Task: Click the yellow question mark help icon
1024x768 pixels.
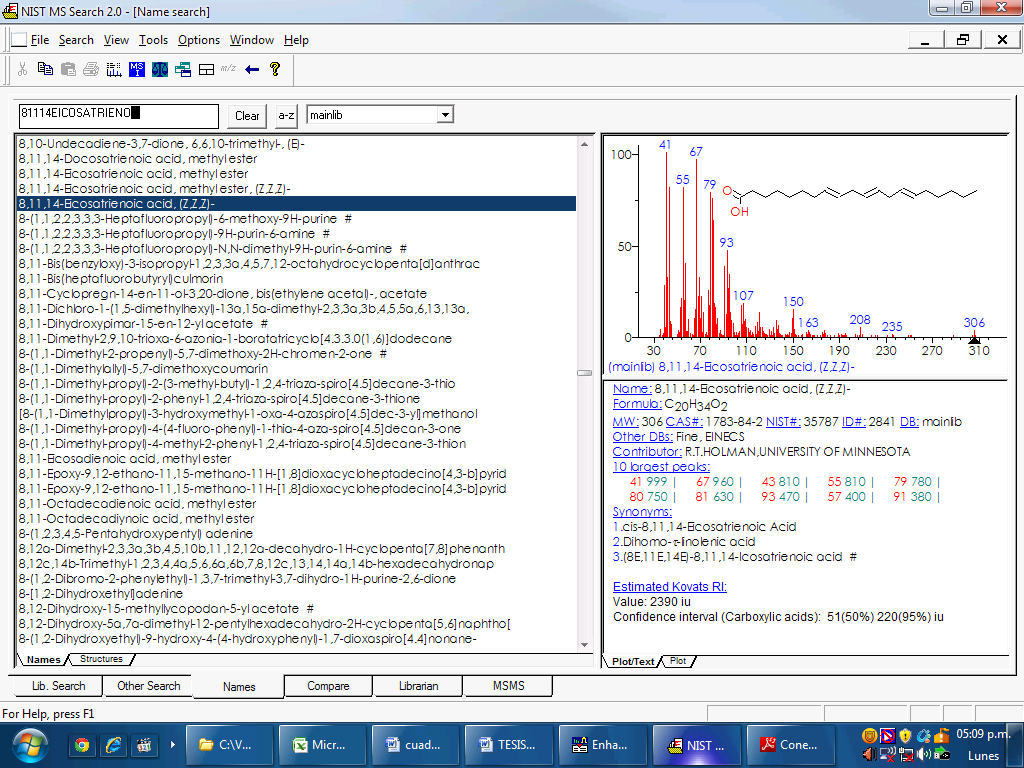Action: tap(275, 69)
